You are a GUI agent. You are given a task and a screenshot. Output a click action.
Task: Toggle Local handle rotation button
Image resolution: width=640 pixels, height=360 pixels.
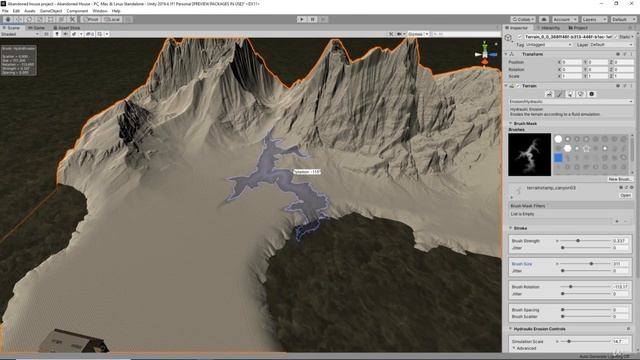pyautogui.click(x=111, y=19)
